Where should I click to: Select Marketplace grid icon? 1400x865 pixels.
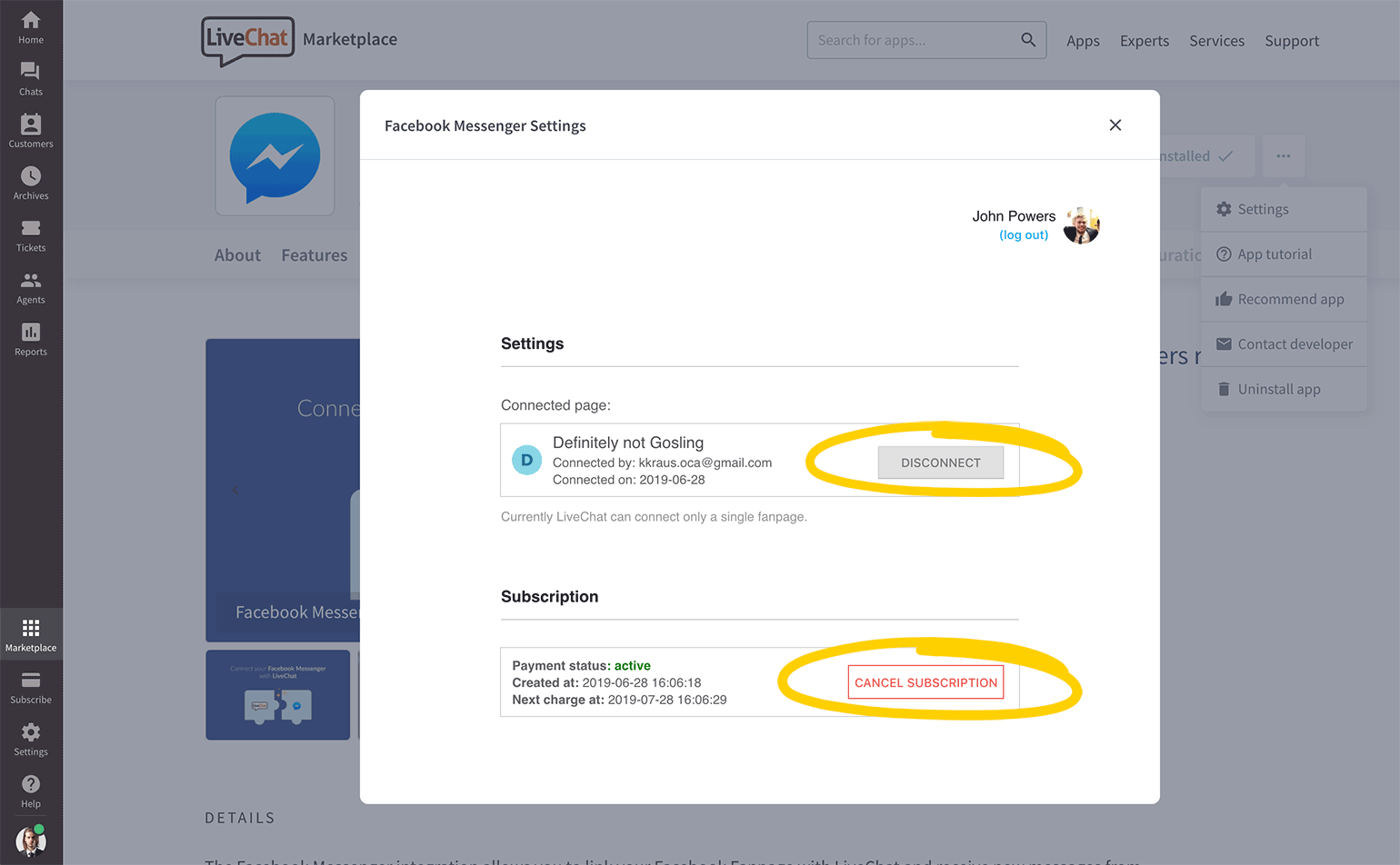pyautogui.click(x=31, y=634)
